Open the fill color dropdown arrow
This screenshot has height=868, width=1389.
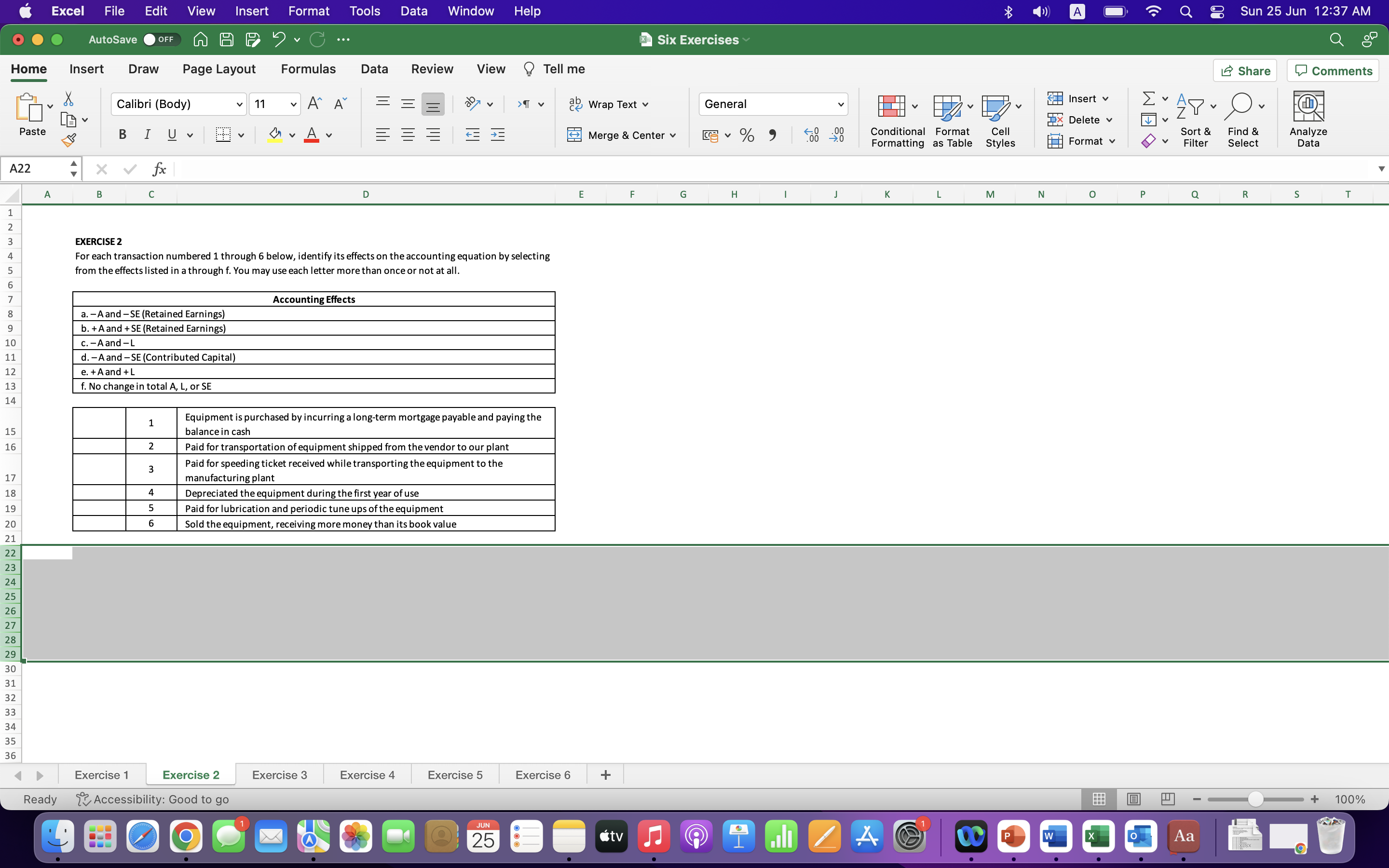coord(292,135)
